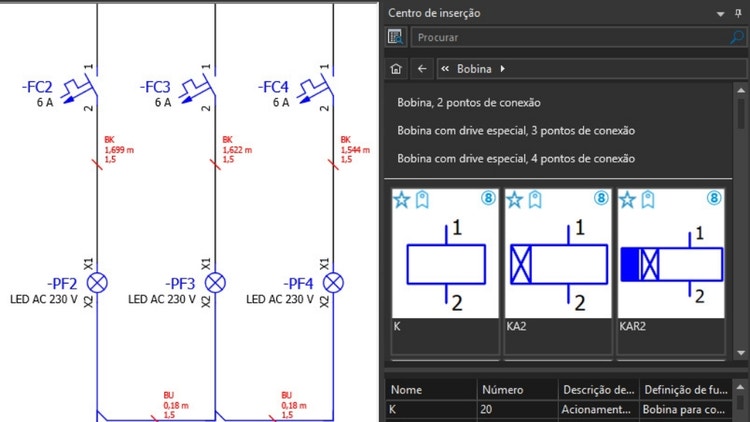Click the 6 A rating under -FC3
This screenshot has width=750, height=422.
(x=163, y=102)
